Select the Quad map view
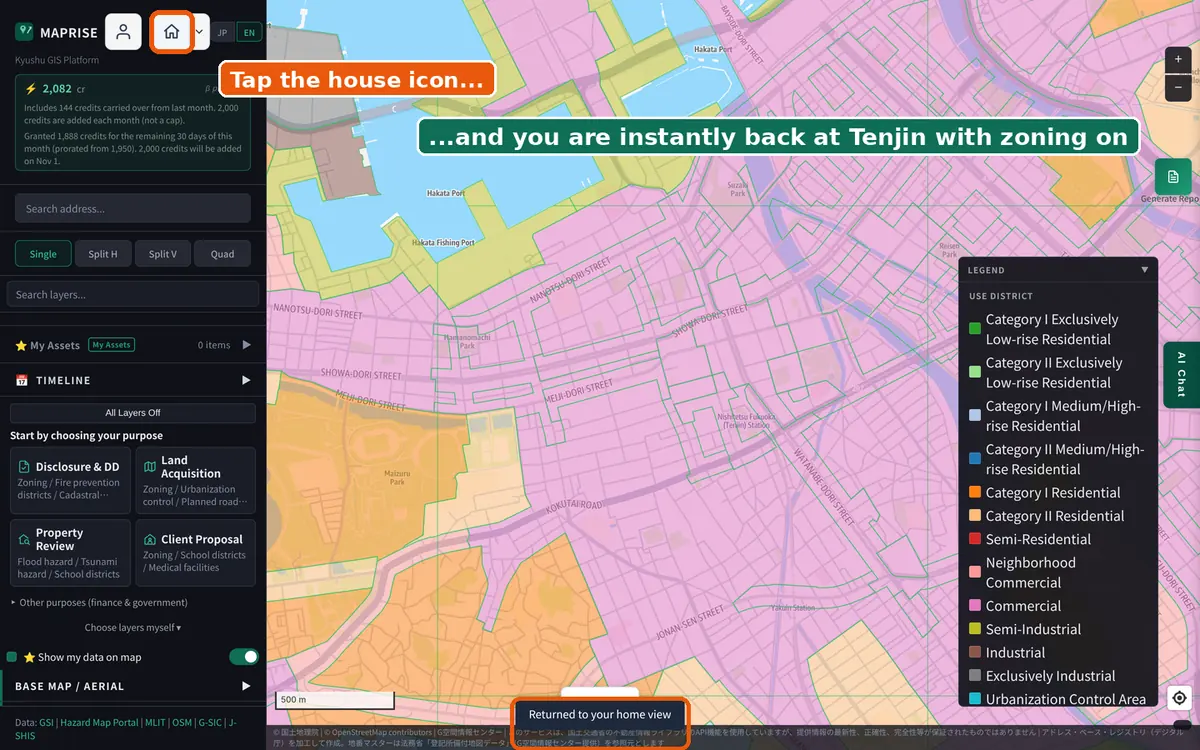Viewport: 1200px width, 750px height. click(x=222, y=254)
